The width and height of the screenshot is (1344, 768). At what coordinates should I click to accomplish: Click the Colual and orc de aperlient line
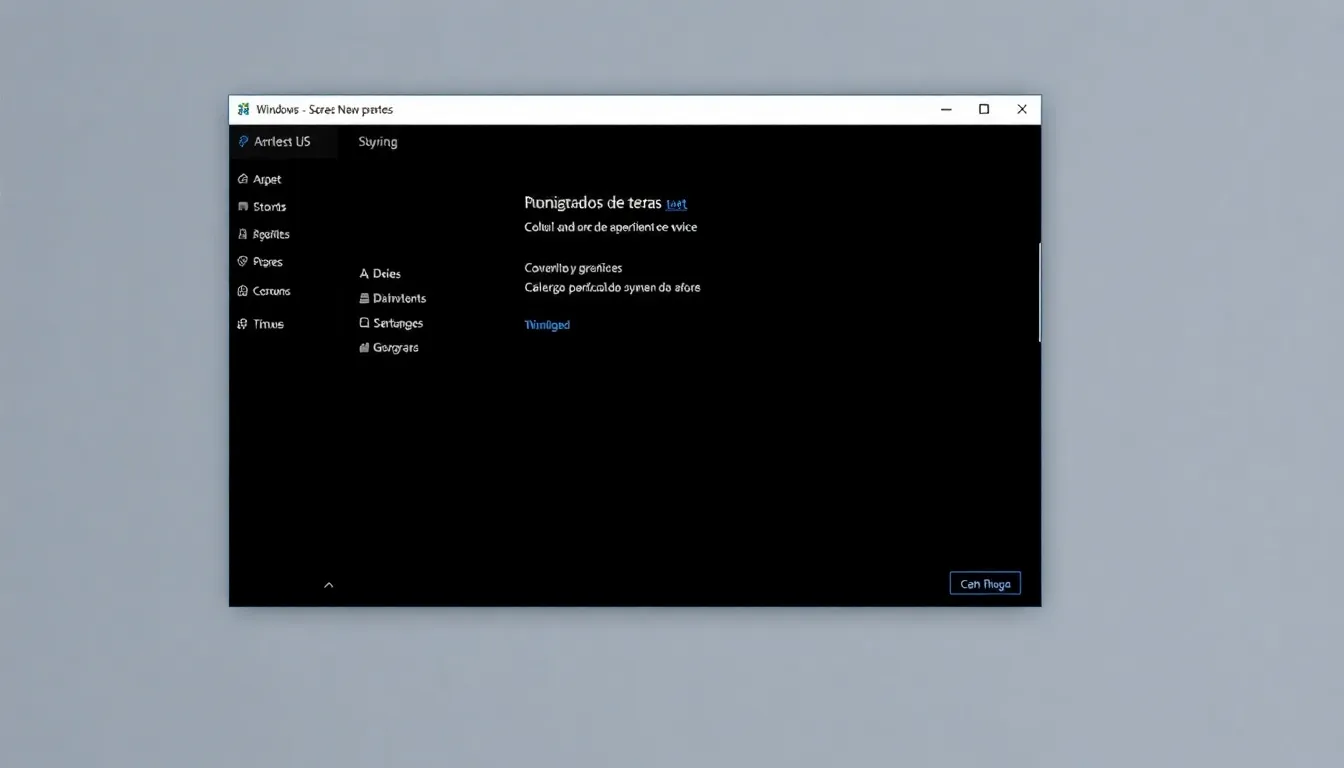coord(611,227)
